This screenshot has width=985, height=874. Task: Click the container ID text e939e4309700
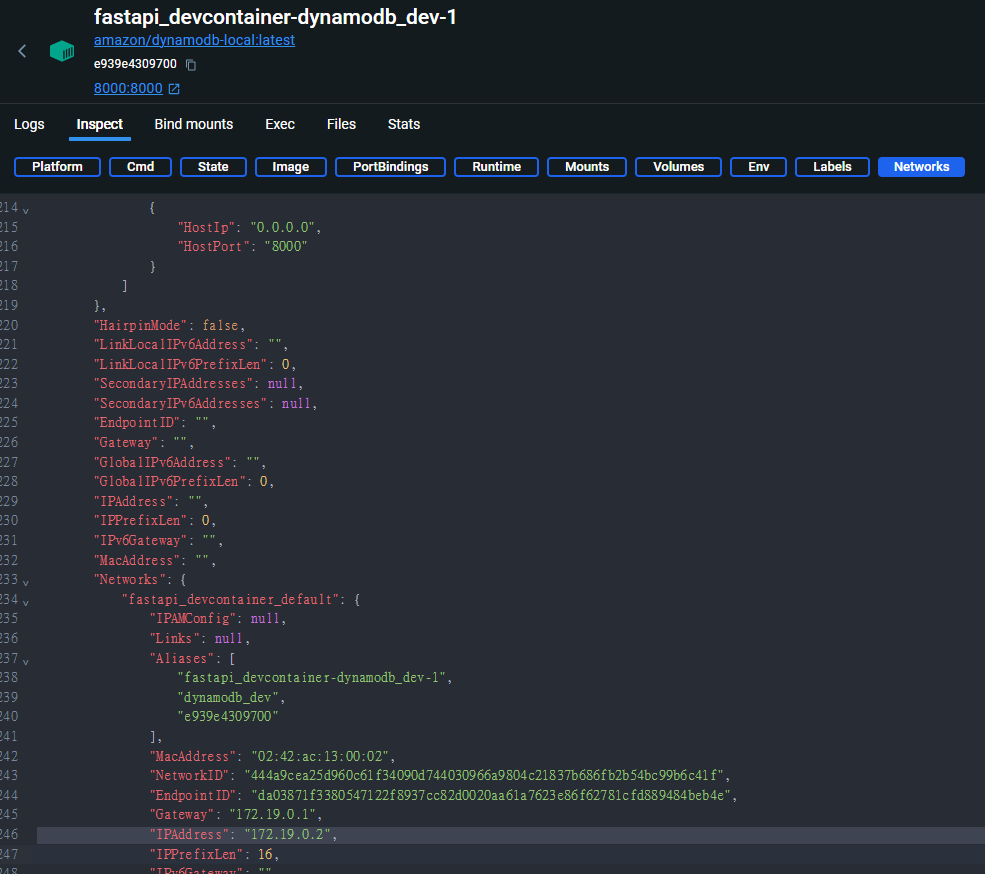(x=135, y=64)
